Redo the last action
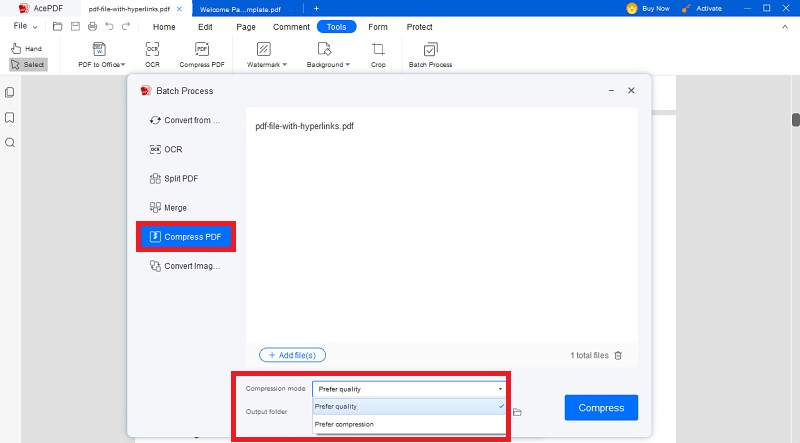Screen dimensions: 800x443 126,26
